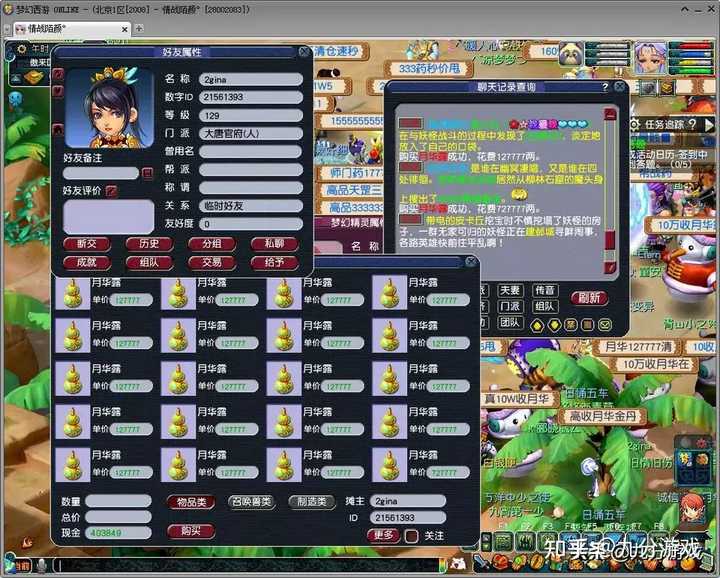Switch to the 制造类 stall tab
Screen dimensions: 720x578
click(x=312, y=502)
